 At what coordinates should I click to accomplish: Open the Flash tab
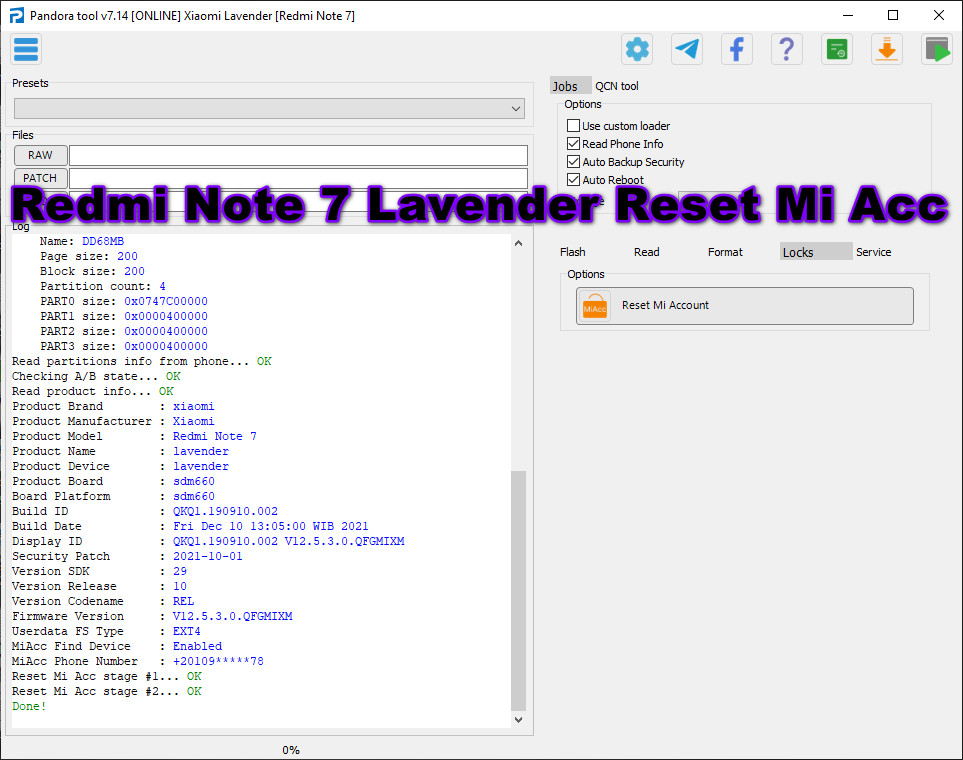point(572,252)
